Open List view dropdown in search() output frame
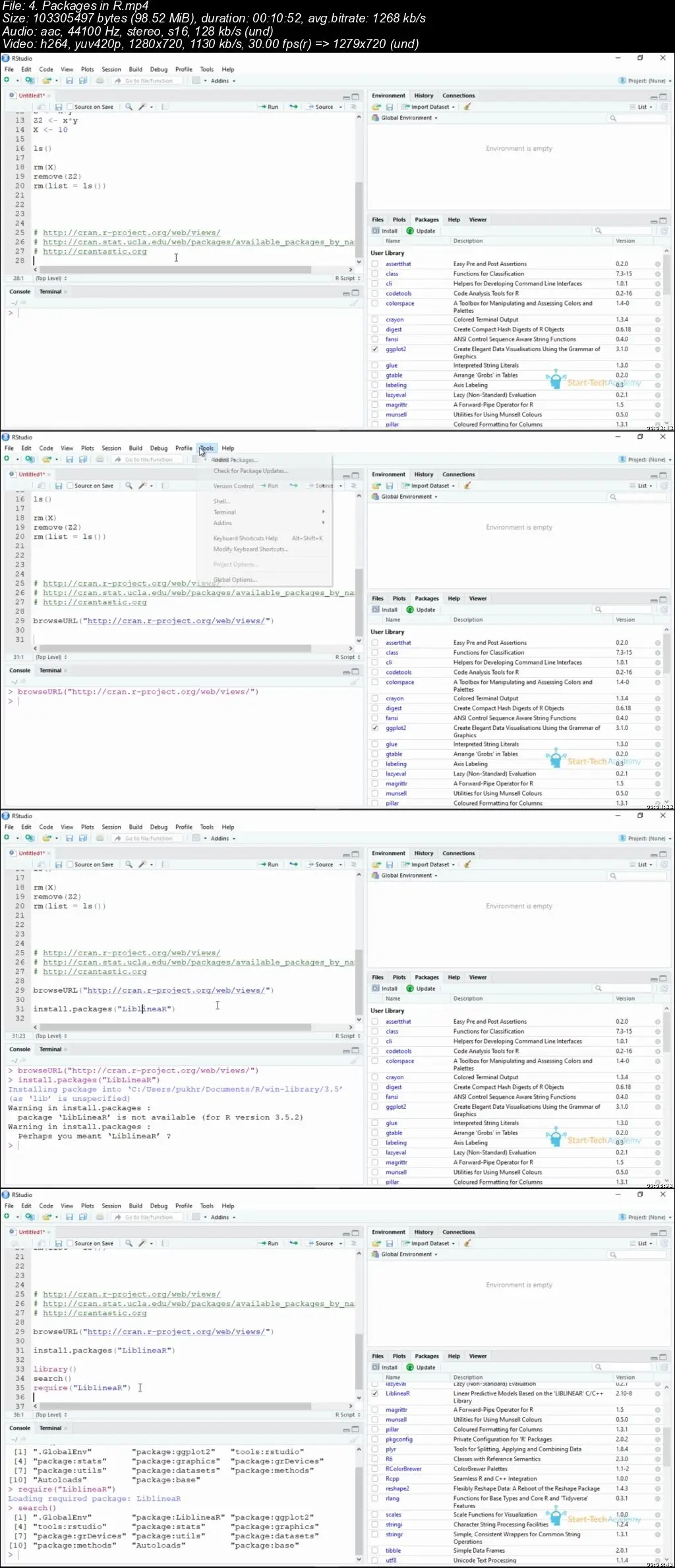 pyautogui.click(x=641, y=1243)
